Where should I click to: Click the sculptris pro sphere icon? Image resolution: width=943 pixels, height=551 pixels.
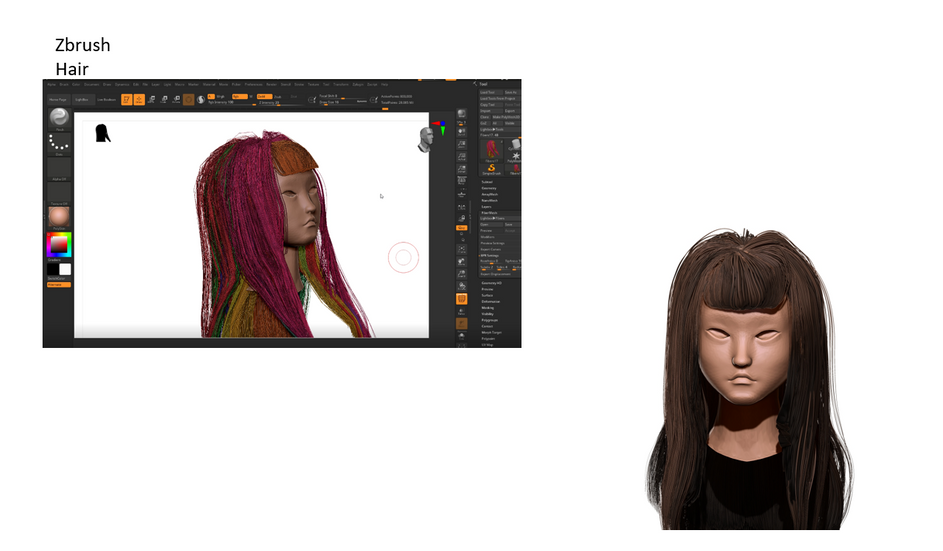coord(201,100)
